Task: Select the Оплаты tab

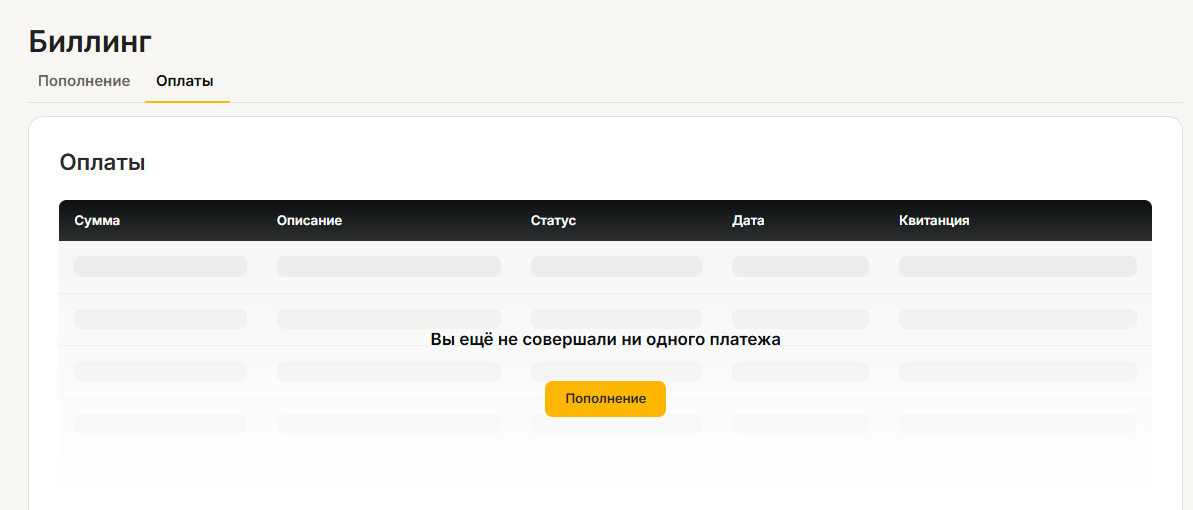Action: coord(185,81)
